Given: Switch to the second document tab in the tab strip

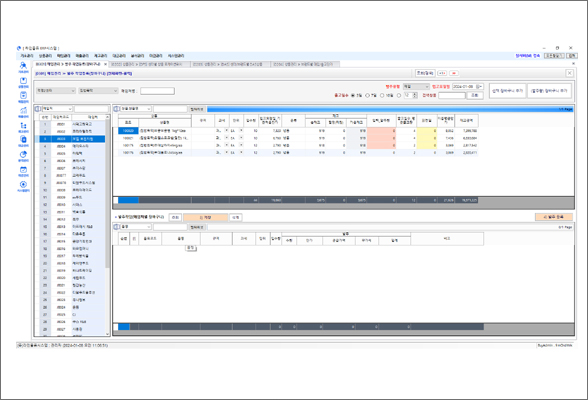Looking at the screenshot, I should point(150,64).
